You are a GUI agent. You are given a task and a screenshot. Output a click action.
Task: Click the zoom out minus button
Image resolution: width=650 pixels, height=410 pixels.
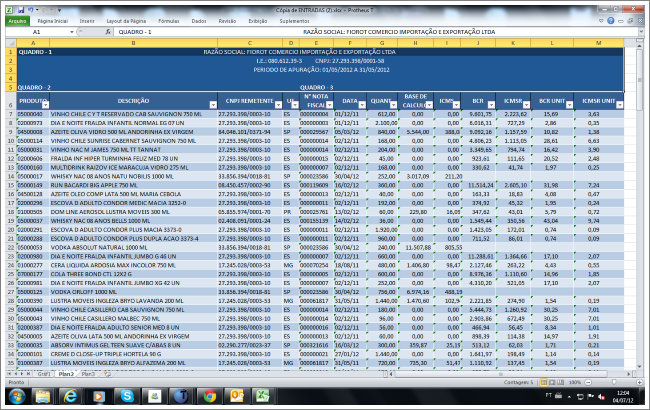click(x=588, y=382)
